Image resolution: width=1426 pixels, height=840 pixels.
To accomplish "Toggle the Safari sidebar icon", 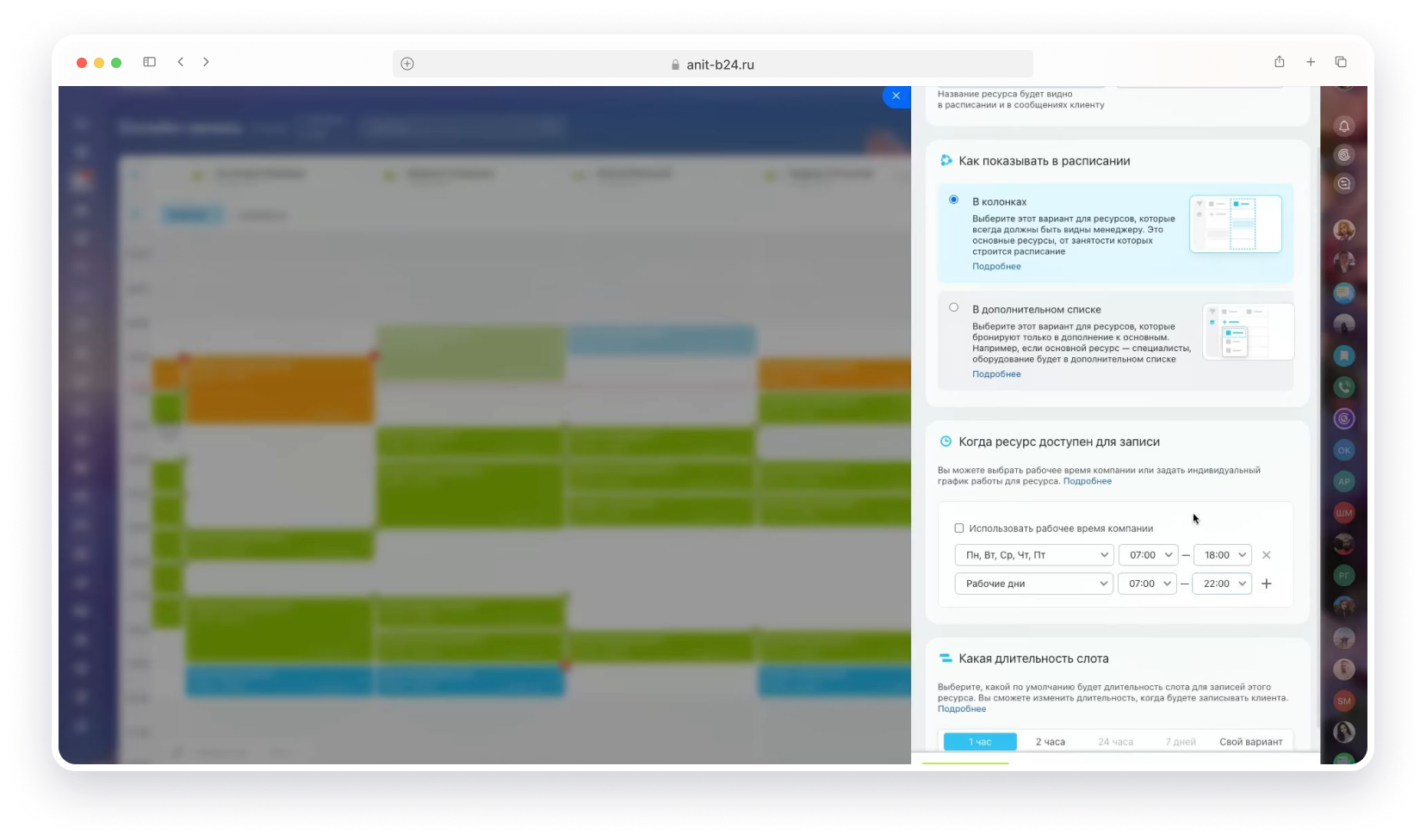I will (x=149, y=62).
